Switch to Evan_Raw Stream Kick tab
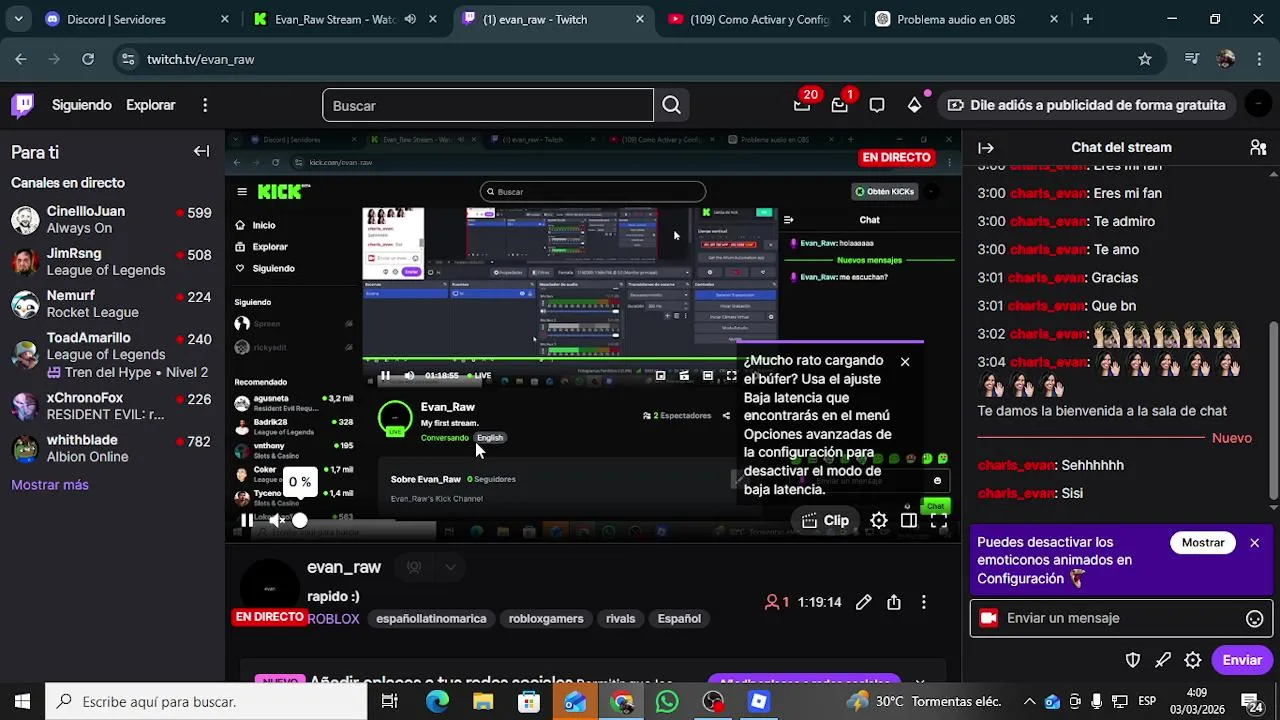Viewport: 1280px width, 720px height. [x=334, y=19]
